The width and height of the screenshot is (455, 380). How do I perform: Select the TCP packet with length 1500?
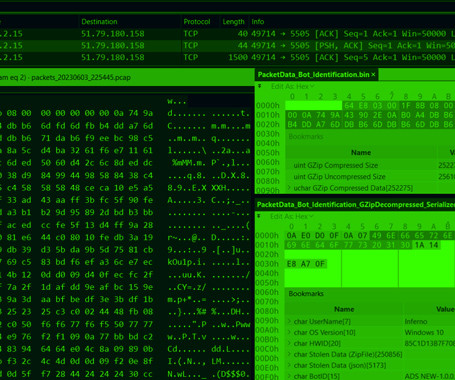tap(227, 57)
